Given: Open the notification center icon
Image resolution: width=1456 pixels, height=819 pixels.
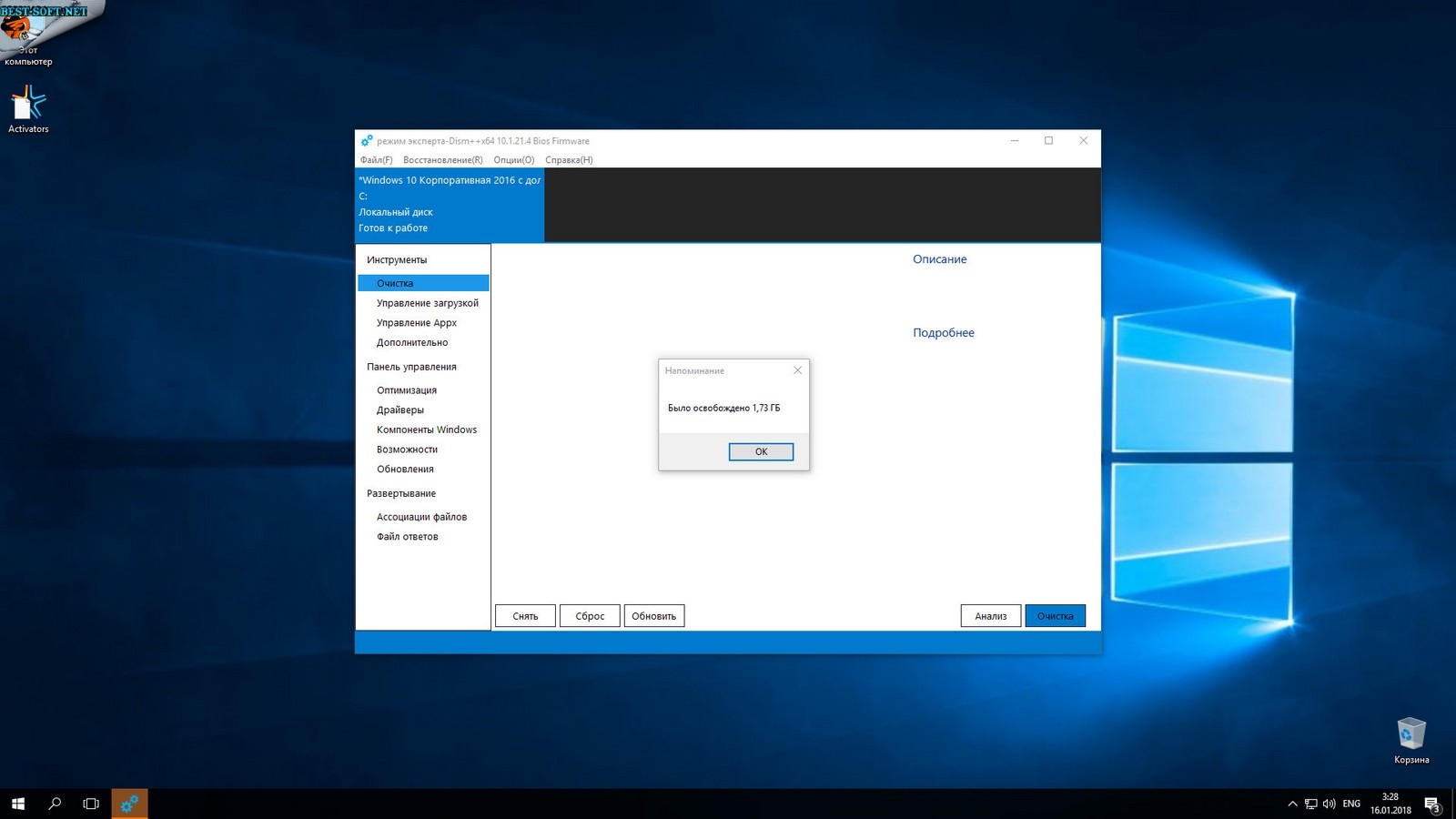Looking at the screenshot, I should coord(1431,804).
